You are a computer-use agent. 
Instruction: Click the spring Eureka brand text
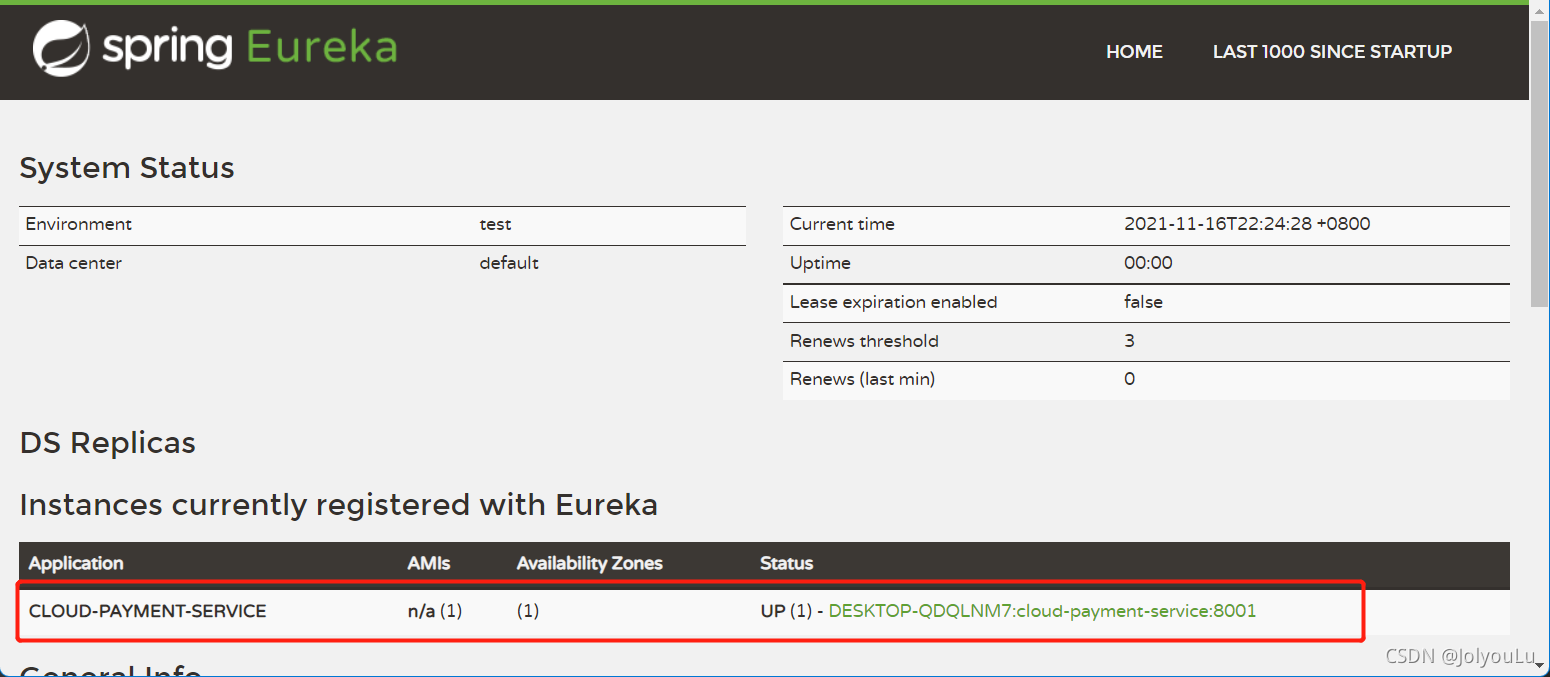click(x=250, y=48)
